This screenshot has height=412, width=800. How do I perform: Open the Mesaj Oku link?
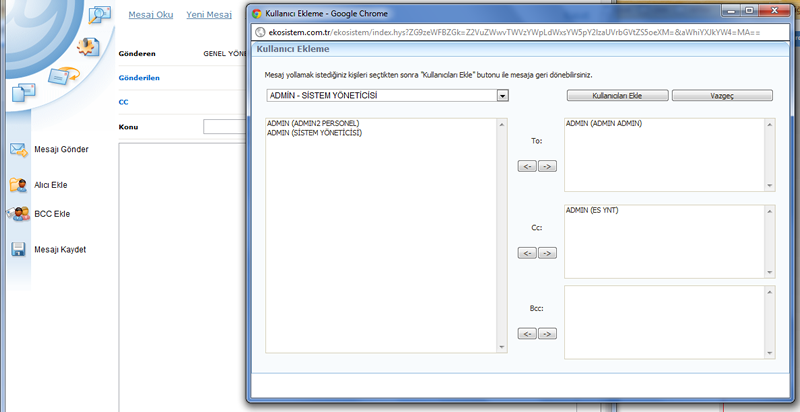(x=151, y=15)
